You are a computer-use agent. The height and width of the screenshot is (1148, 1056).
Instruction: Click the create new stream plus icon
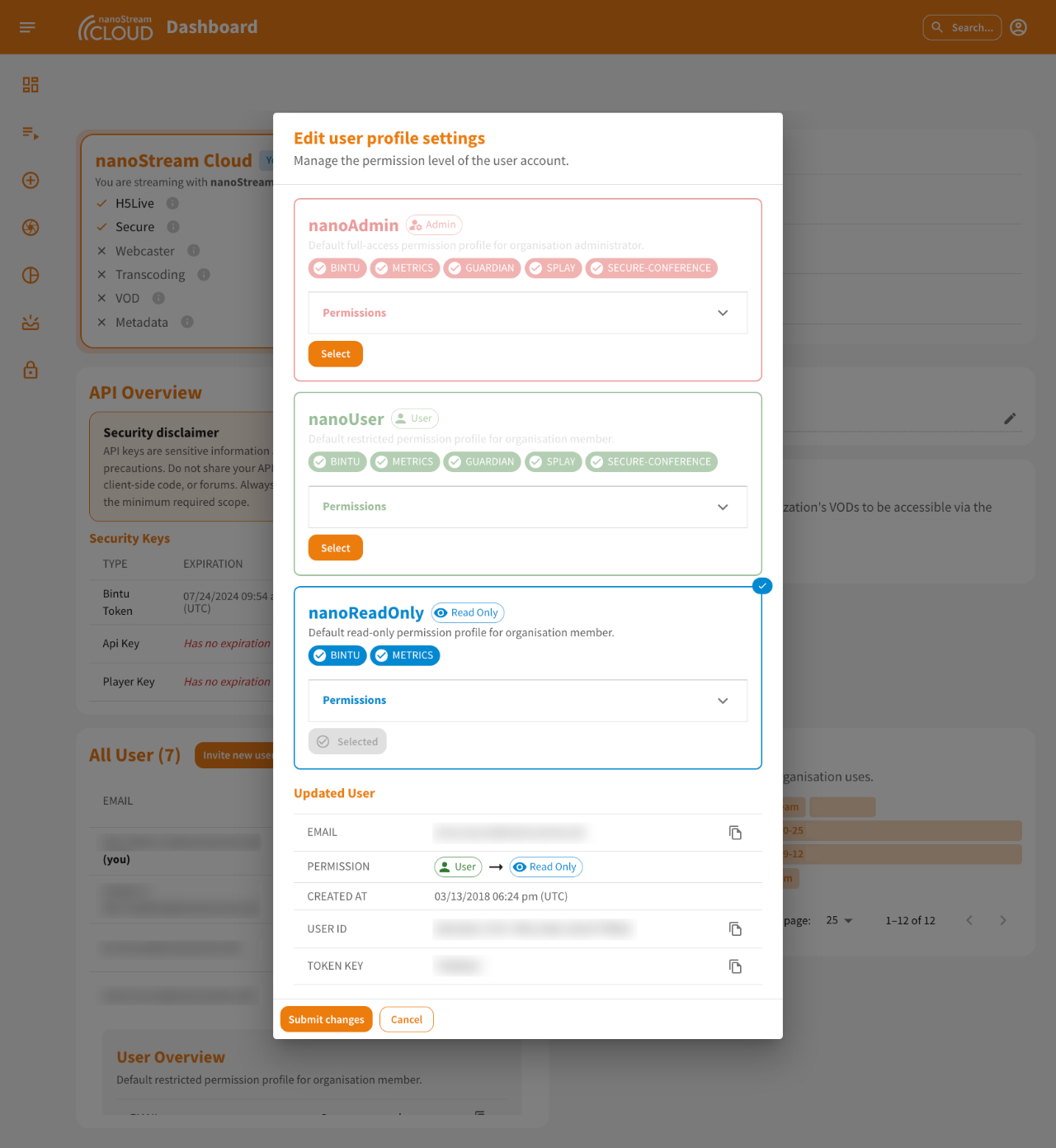(x=31, y=180)
